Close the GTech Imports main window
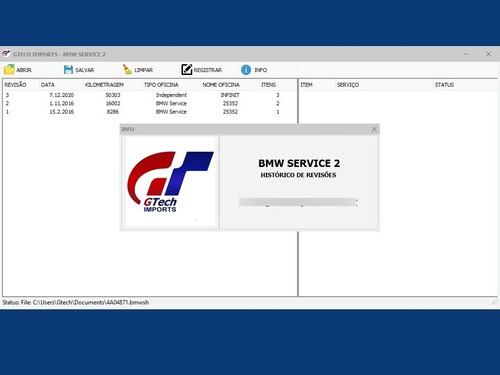The image size is (500, 375). point(488,54)
